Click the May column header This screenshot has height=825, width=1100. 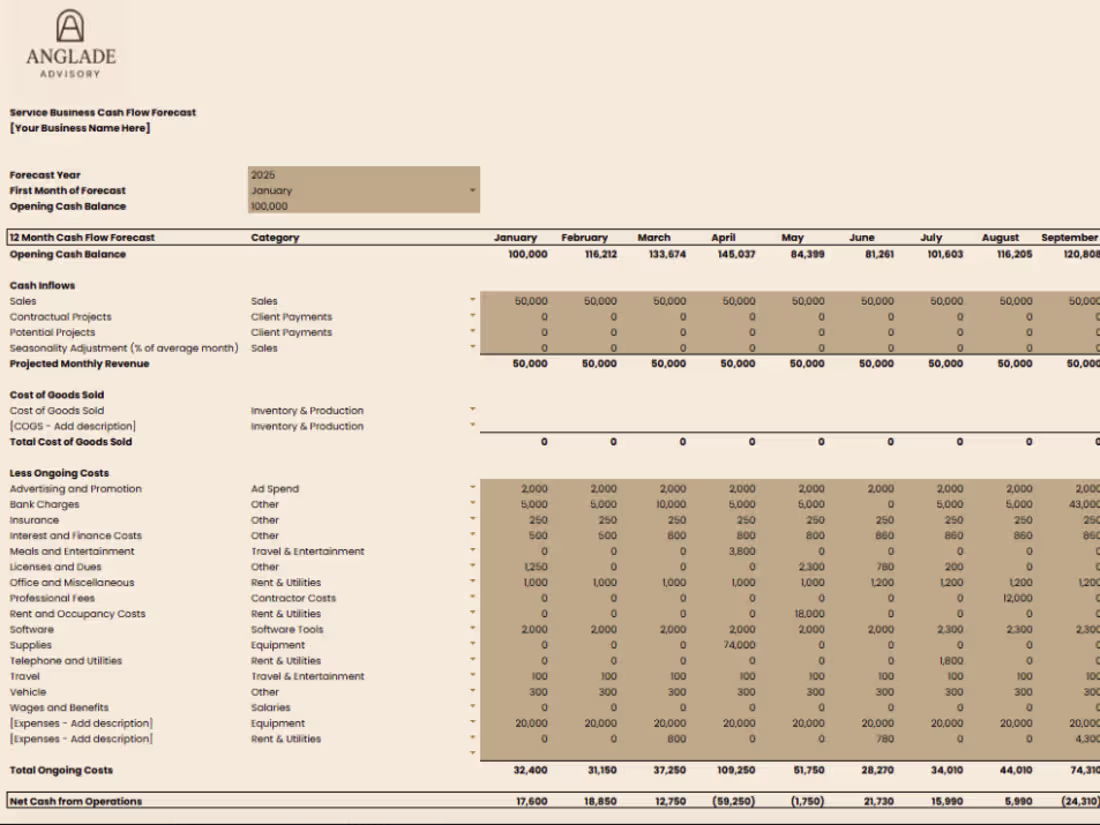(793, 238)
